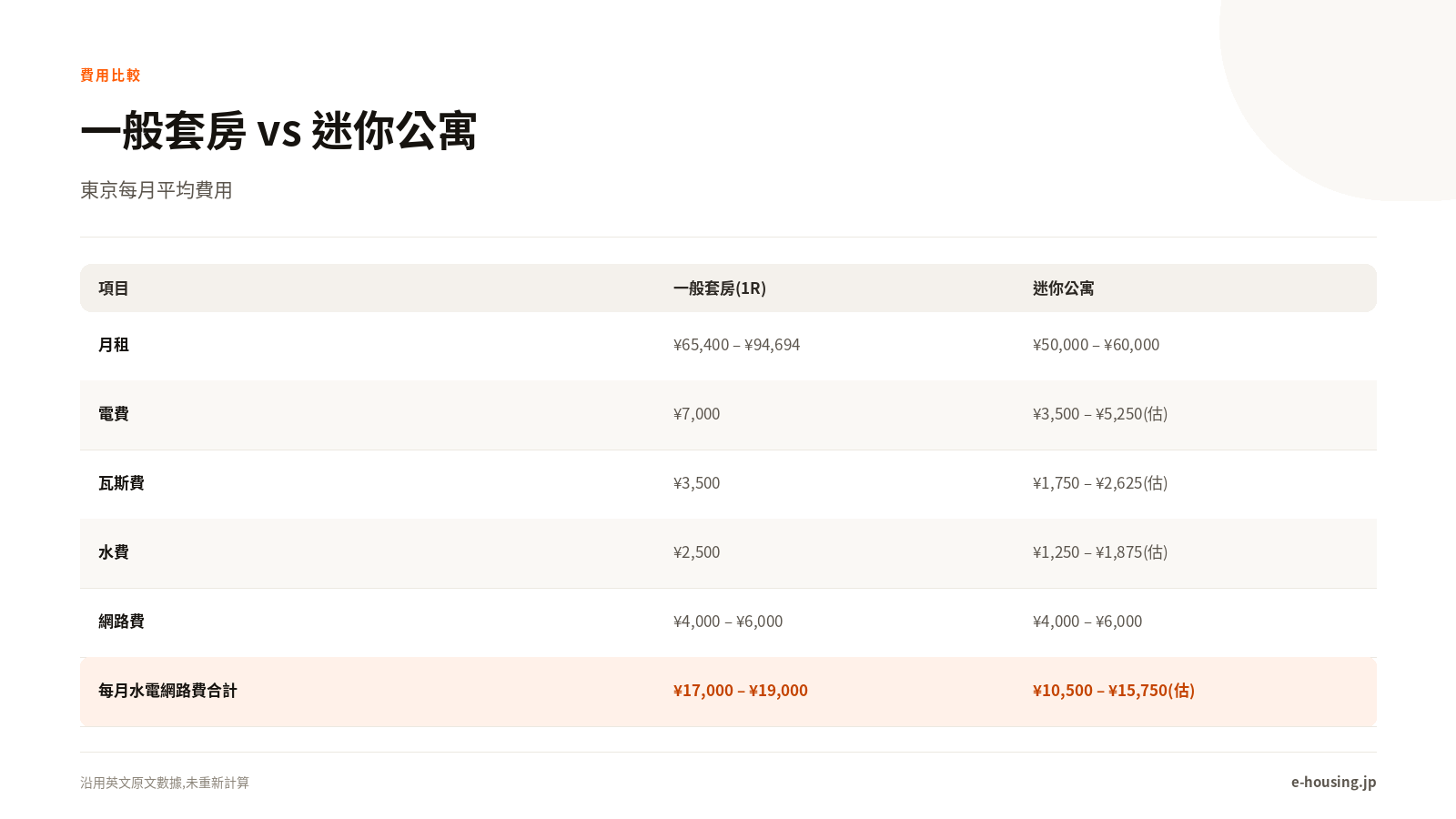Click the ¥50,000 – ¥60,000 rent cell
The height and width of the screenshot is (819, 1456).
[1096, 345]
